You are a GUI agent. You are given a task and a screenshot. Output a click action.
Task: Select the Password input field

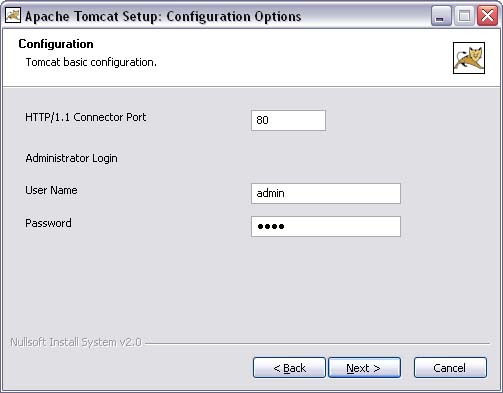click(326, 226)
